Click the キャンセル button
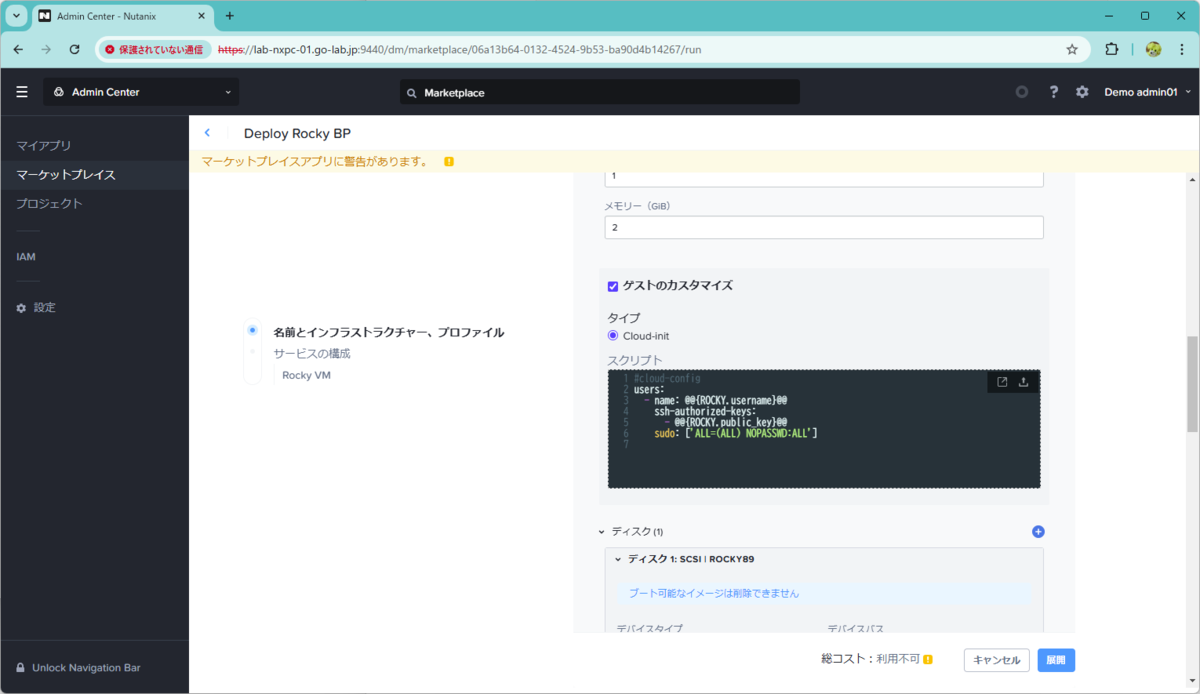The height and width of the screenshot is (694, 1200). 997,660
